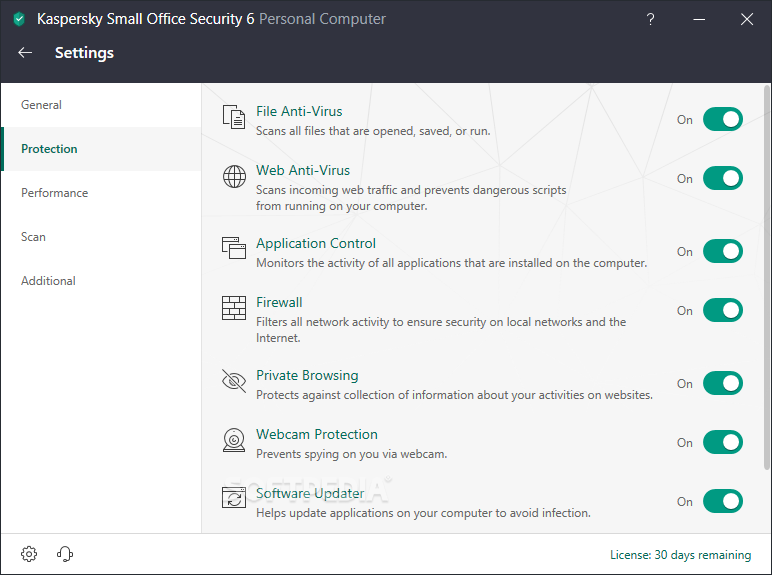The width and height of the screenshot is (772, 575).
Task: Open the General settings section
Action: [x=101, y=105]
